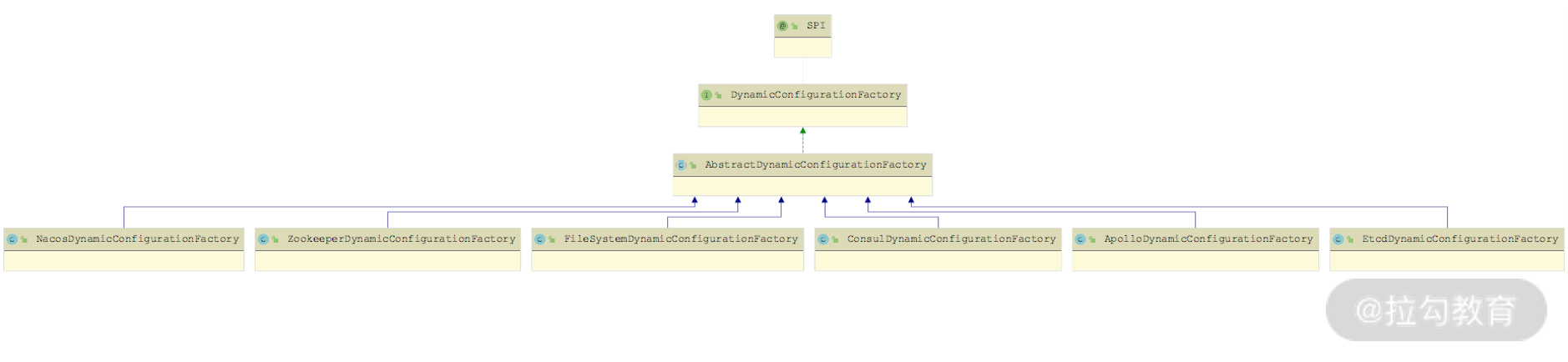Click the class icon beside FileSystemDynamicConfigurationFactory
1568x362 pixels.
[539, 239]
